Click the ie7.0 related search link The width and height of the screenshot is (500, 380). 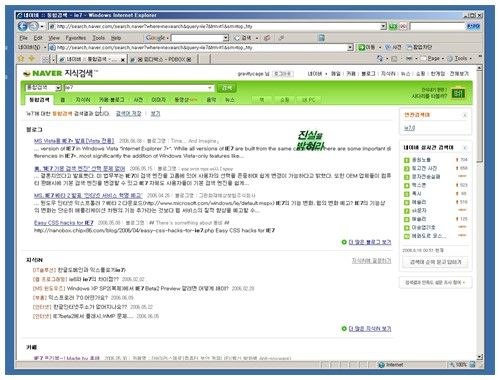[x=409, y=128]
